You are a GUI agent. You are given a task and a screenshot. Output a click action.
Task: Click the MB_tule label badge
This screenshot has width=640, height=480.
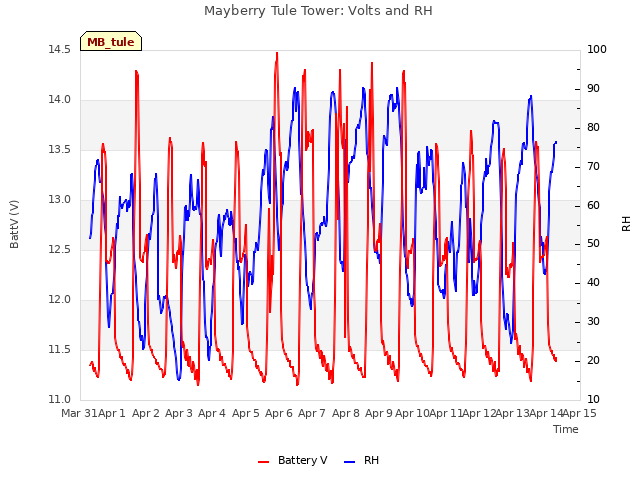point(111,41)
